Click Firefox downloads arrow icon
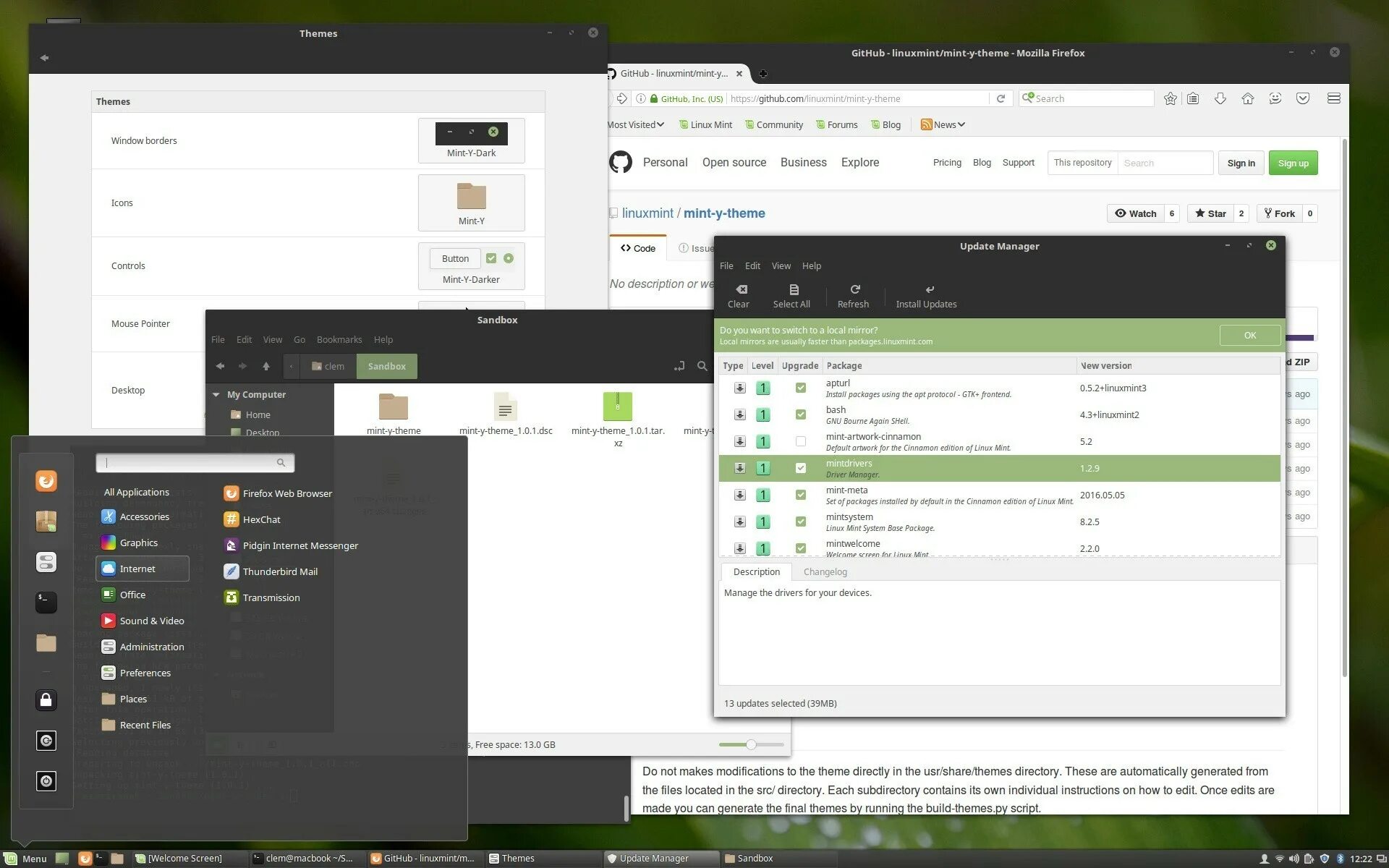This screenshot has height=868, width=1389. point(1220,98)
